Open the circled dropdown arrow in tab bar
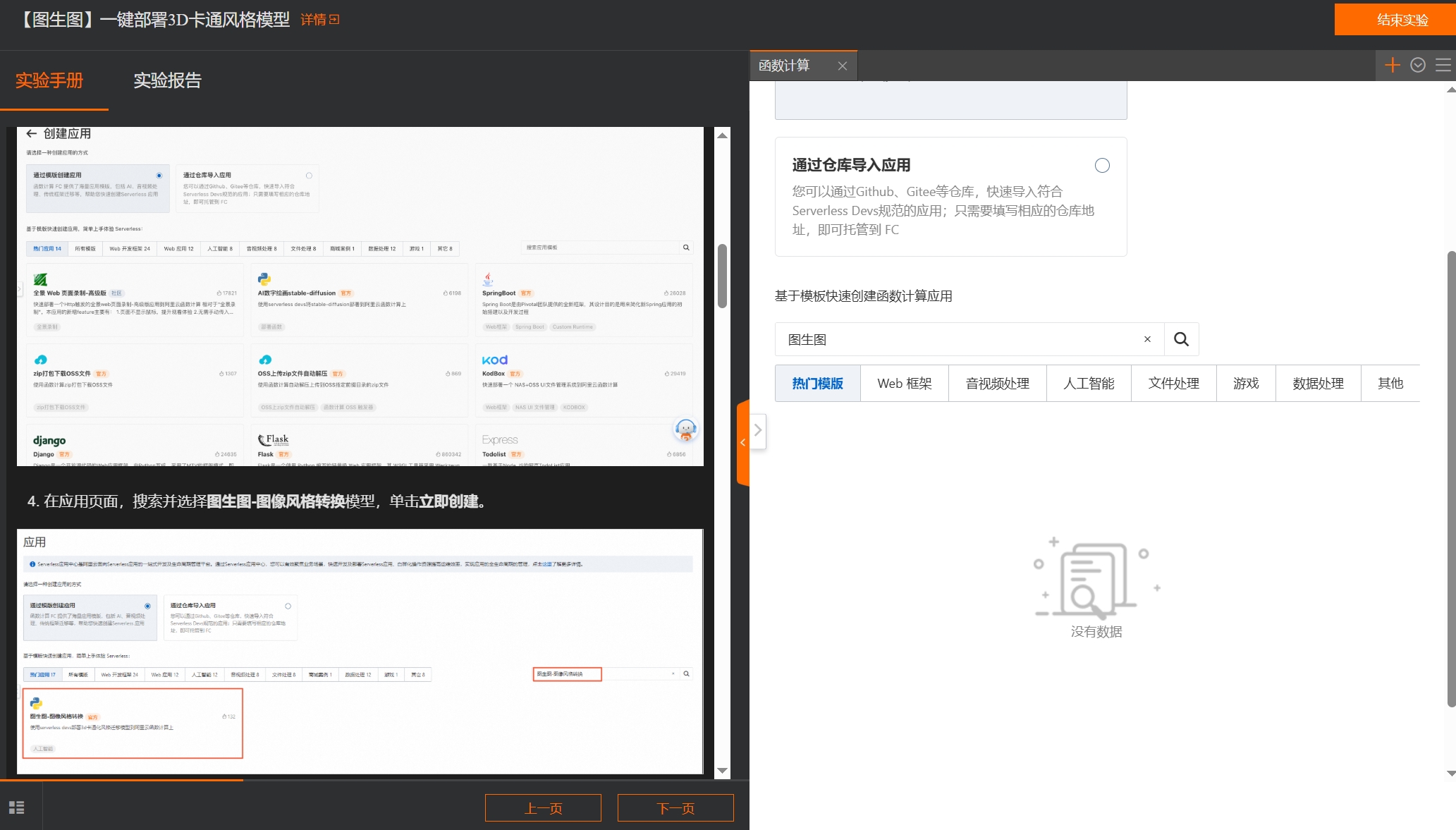The width and height of the screenshot is (1456, 830). pos(1418,65)
